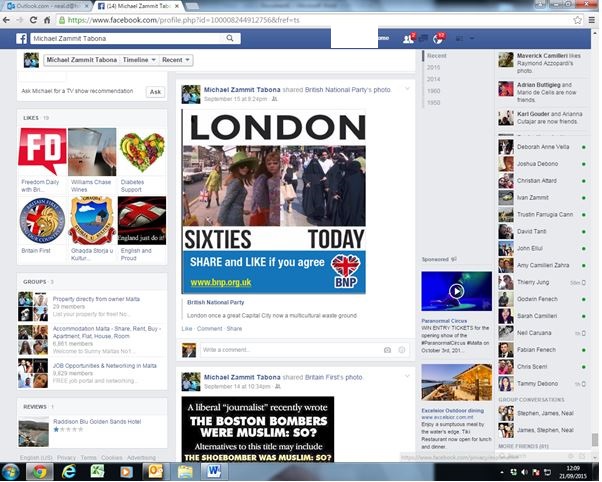Image resolution: width=602 pixels, height=482 pixels.
Task: Open Stephen, James, Neal group conversation
Action: pyautogui.click(x=542, y=414)
